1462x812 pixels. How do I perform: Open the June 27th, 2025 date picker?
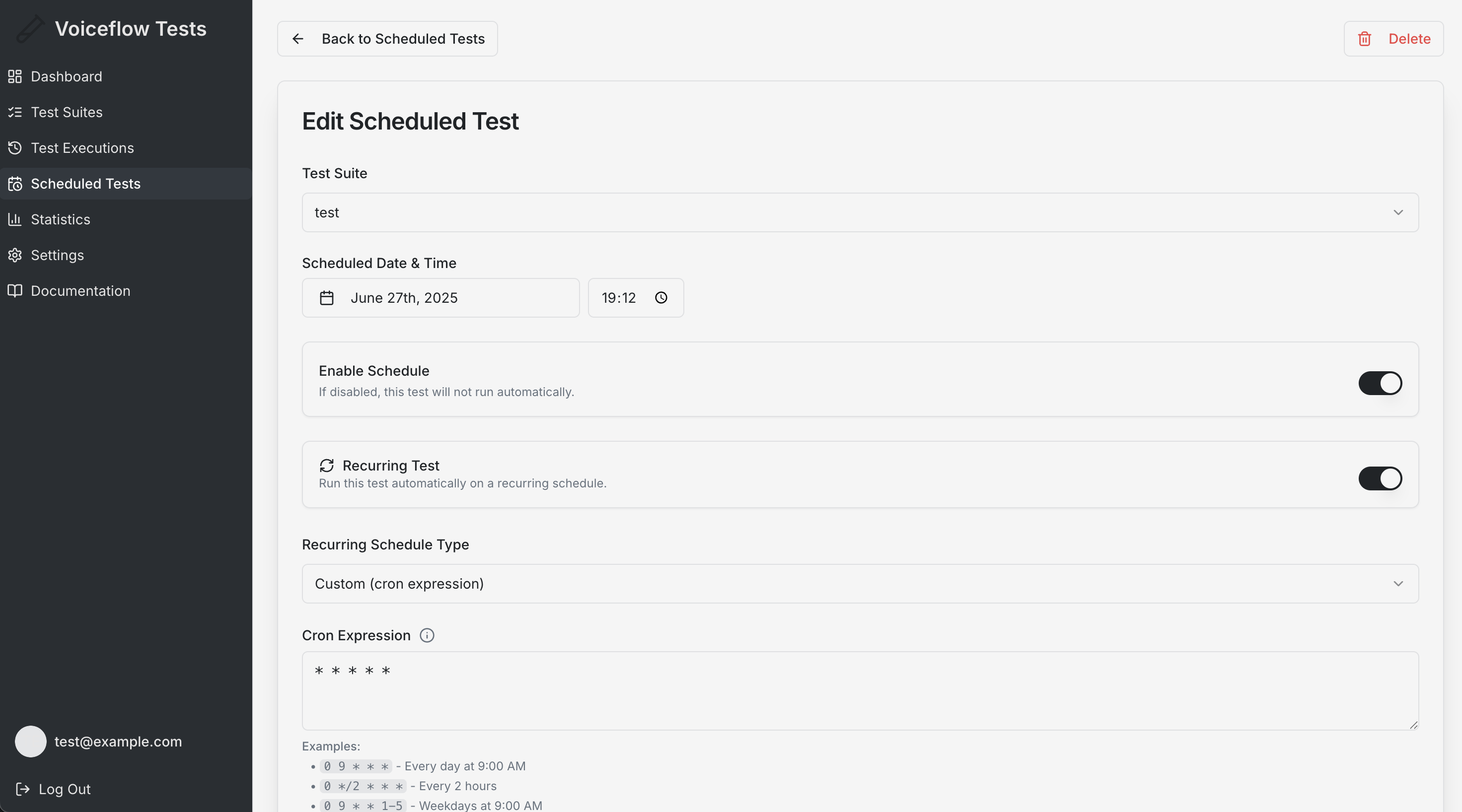tap(441, 298)
